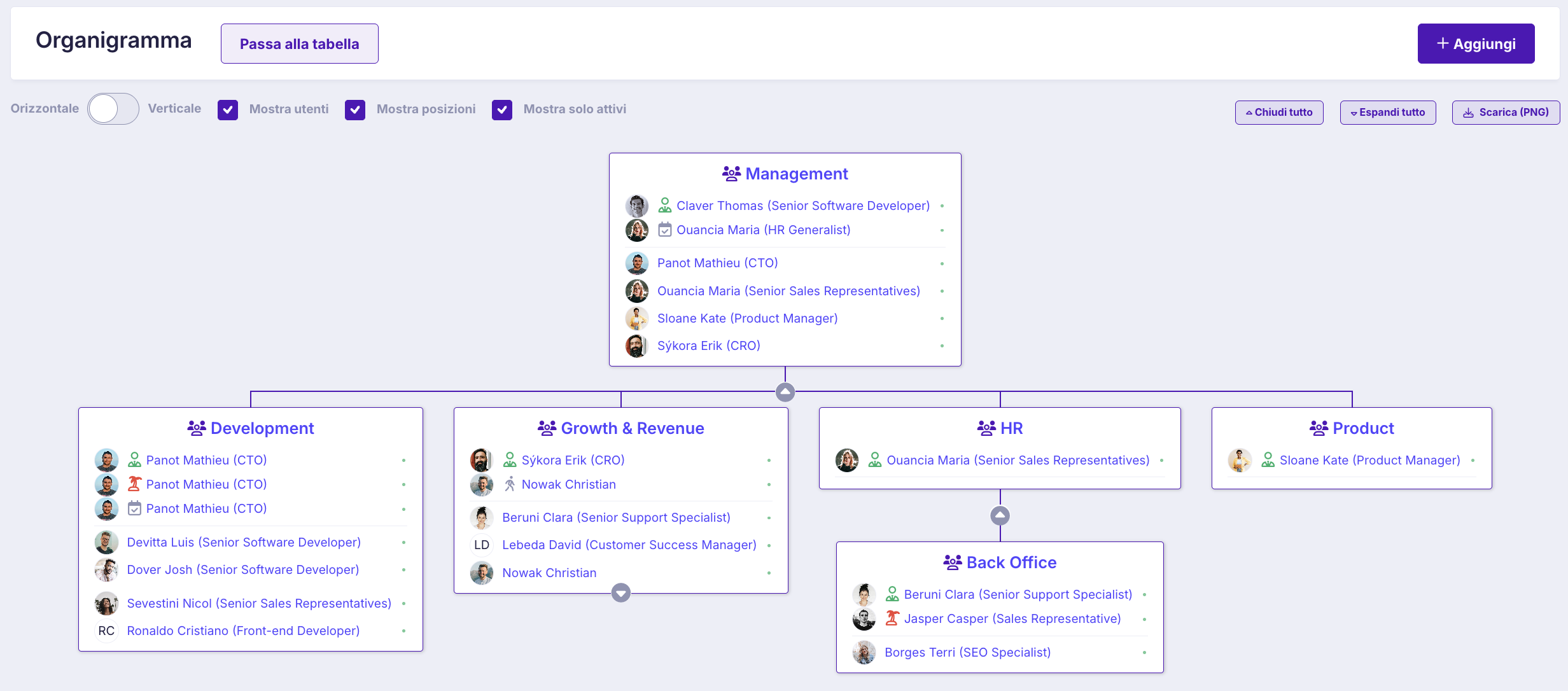Viewport: 1568px width, 691px height.
Task: Expand children below Growth & Revenue node
Action: click(621, 593)
